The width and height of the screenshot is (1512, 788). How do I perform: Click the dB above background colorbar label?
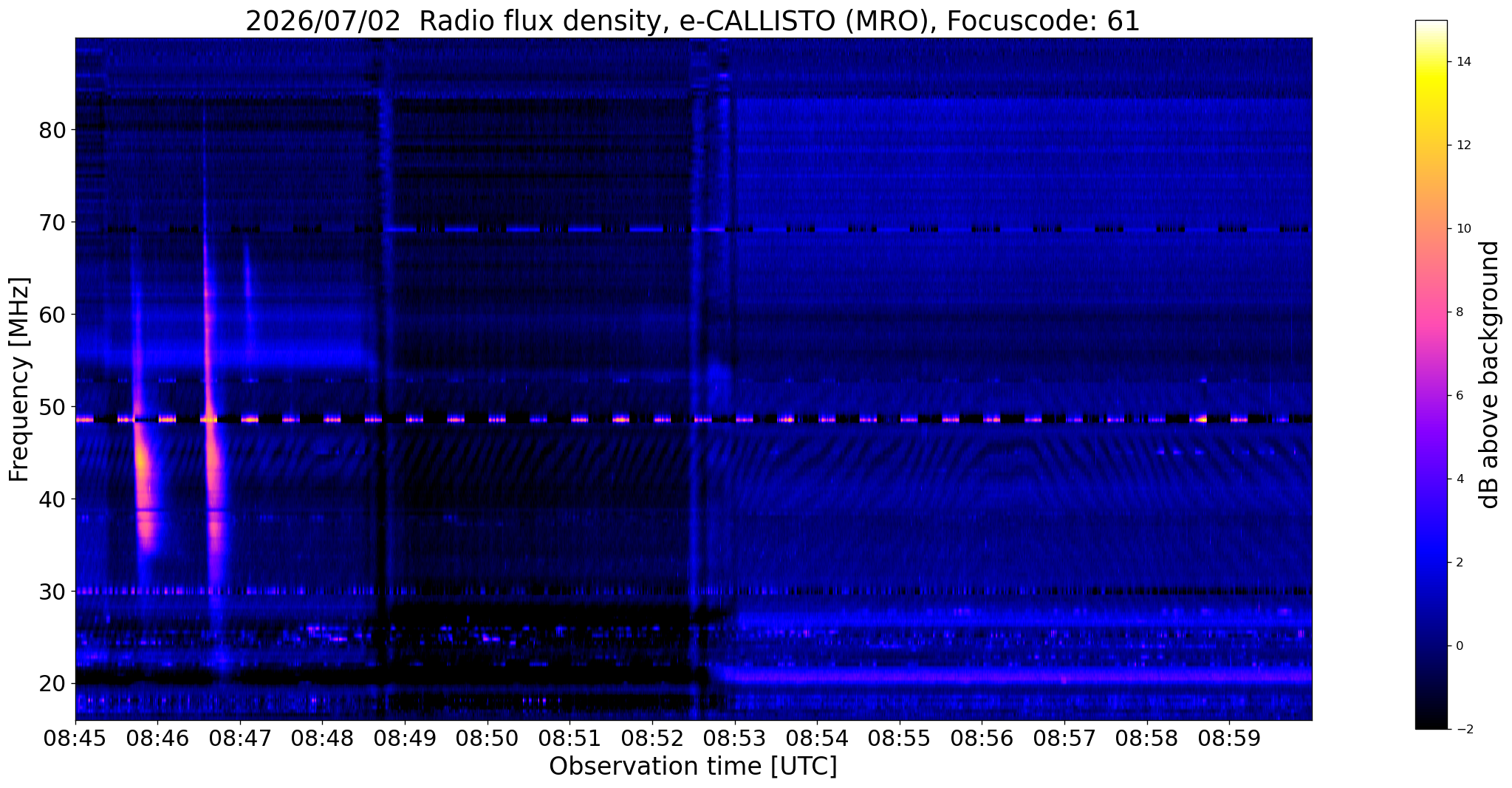(x=1490, y=374)
